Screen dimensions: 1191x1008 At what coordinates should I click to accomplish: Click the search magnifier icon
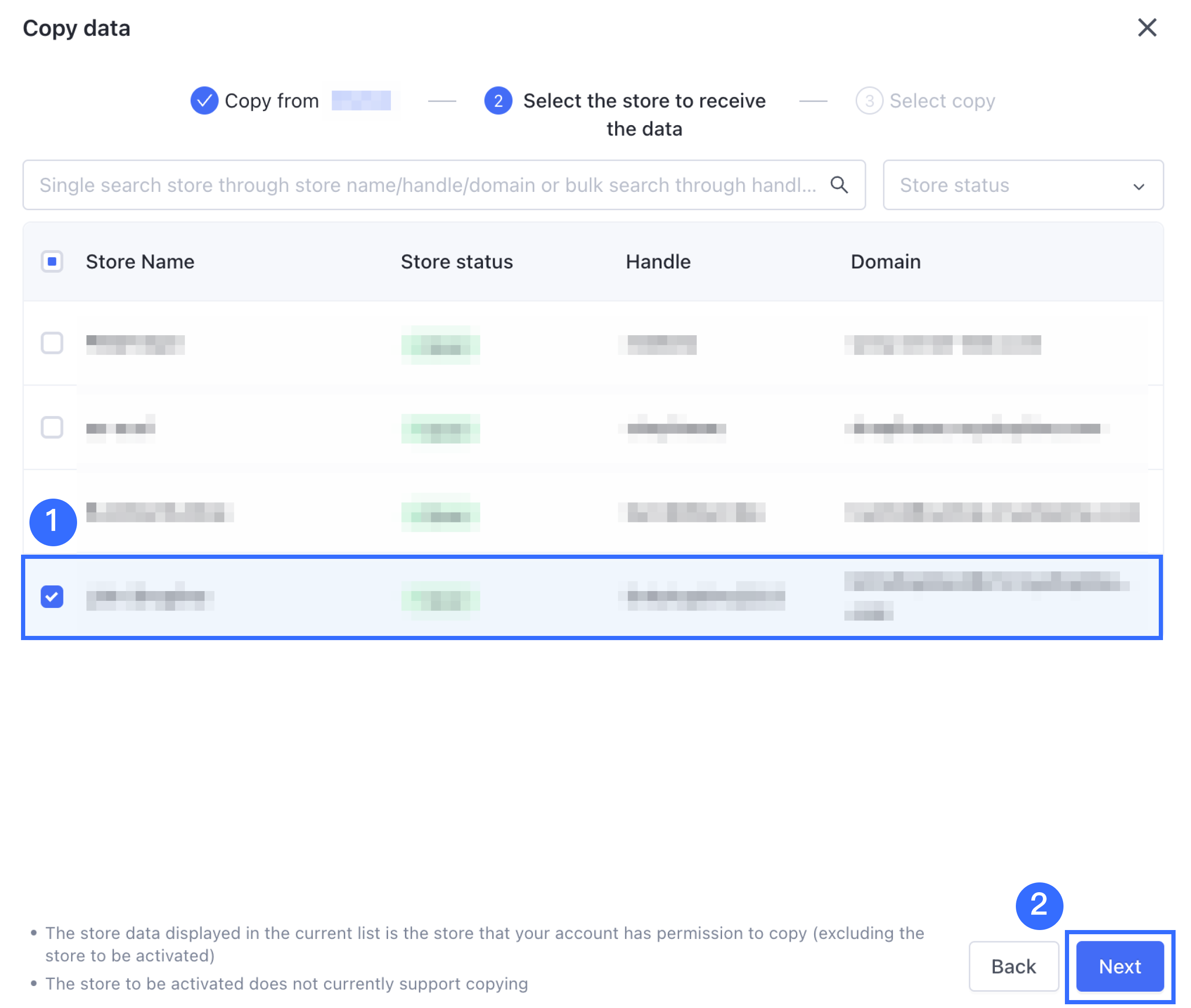point(838,184)
